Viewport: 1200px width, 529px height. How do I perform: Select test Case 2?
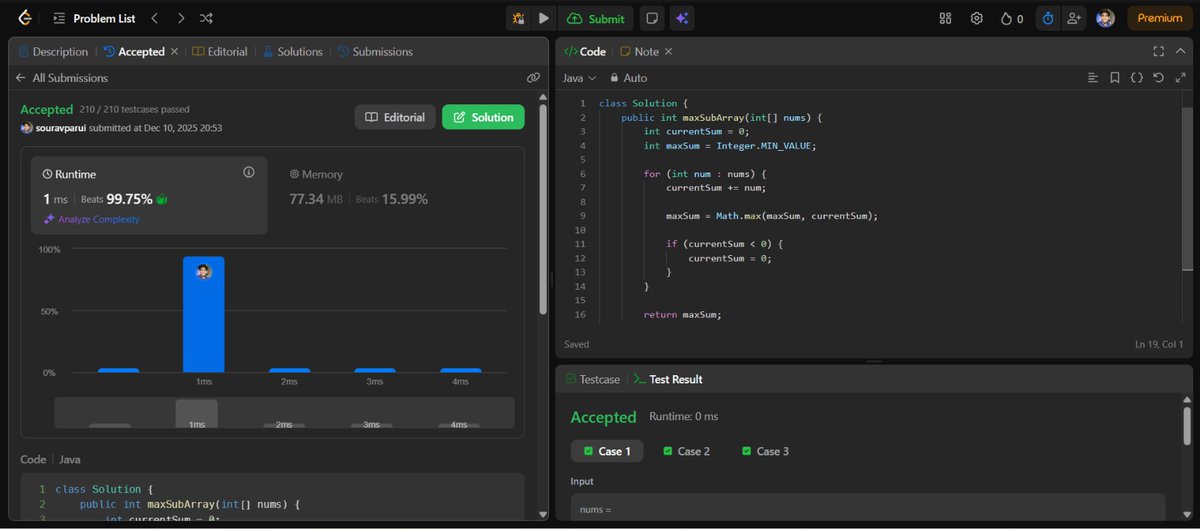coord(686,451)
